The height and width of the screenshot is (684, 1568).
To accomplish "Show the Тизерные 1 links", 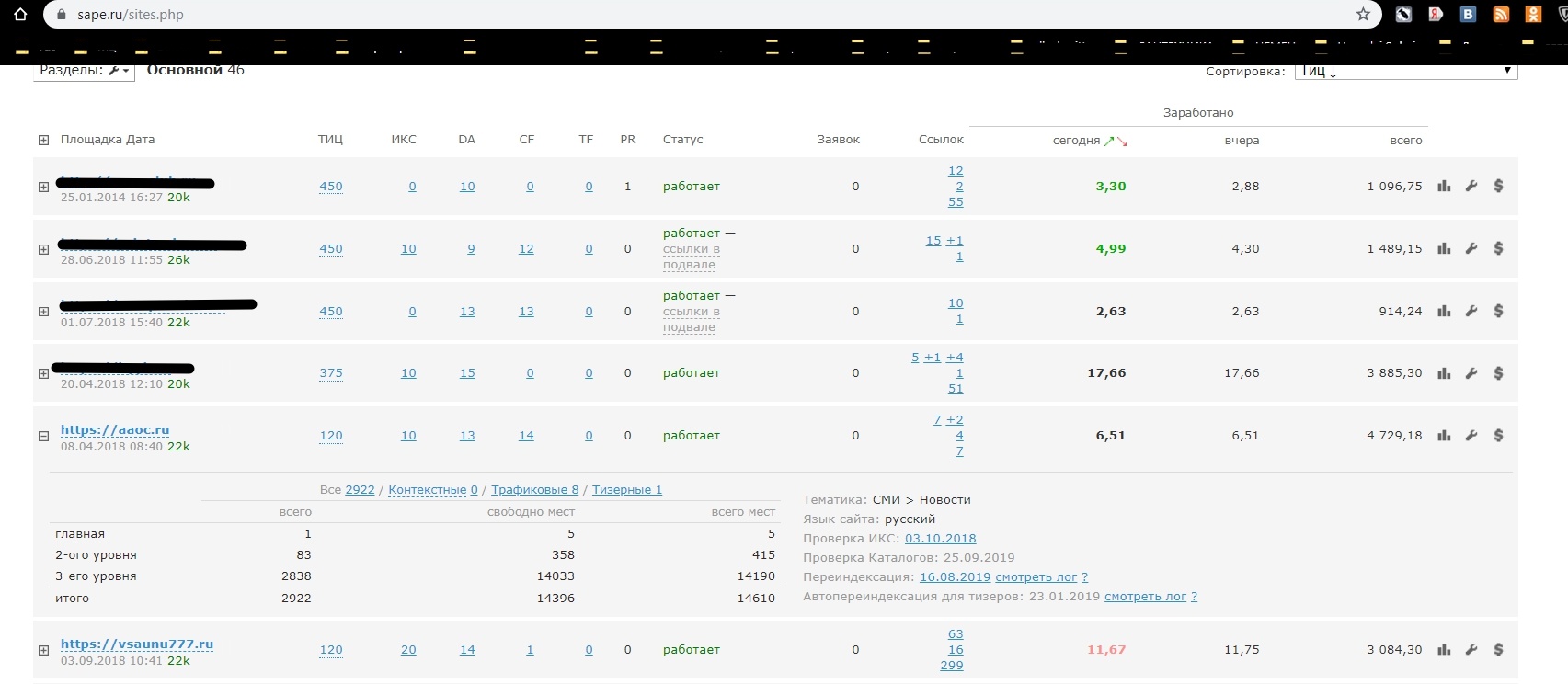I will 627,490.
